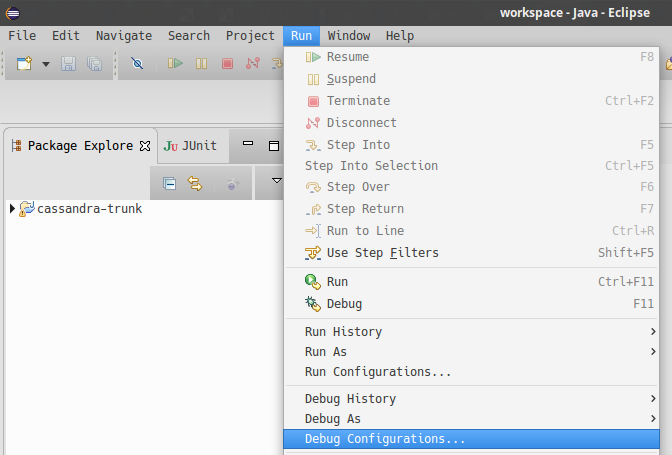Select Debug Configurations... menu entry
Image resolution: width=672 pixels, height=455 pixels.
pos(385,439)
